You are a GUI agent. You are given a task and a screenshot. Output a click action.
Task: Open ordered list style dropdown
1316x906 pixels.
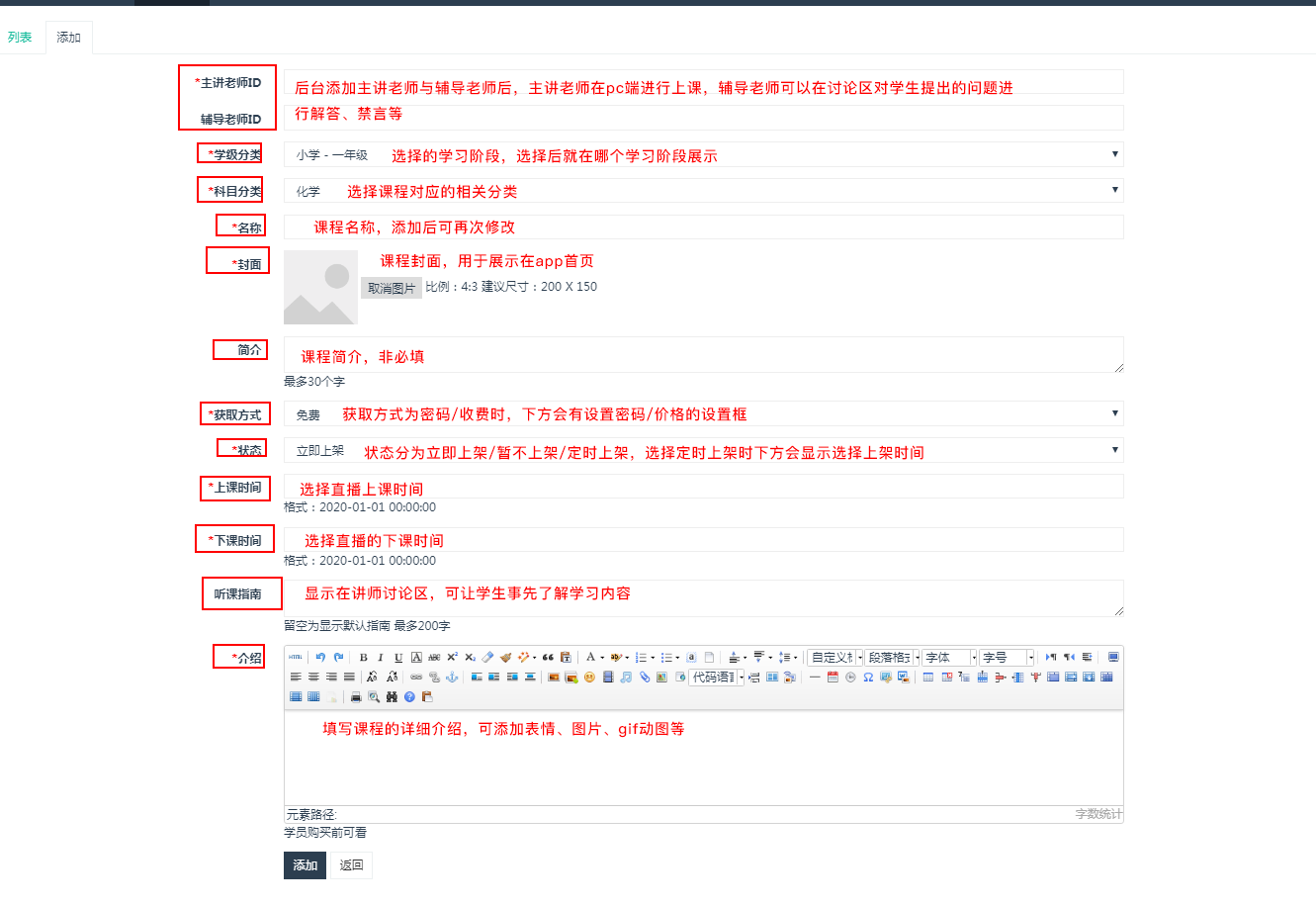pyautogui.click(x=653, y=658)
